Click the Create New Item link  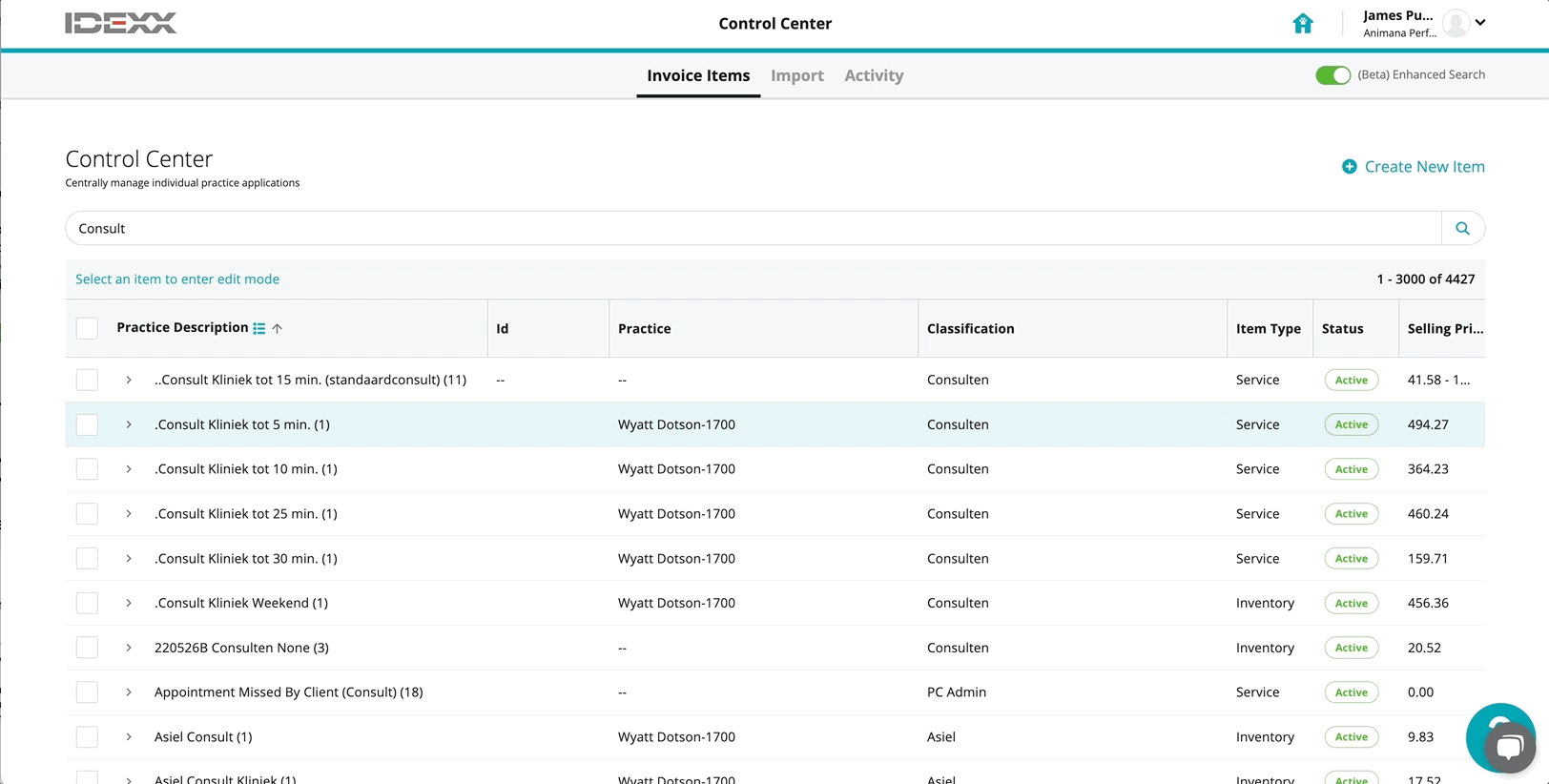[1424, 167]
